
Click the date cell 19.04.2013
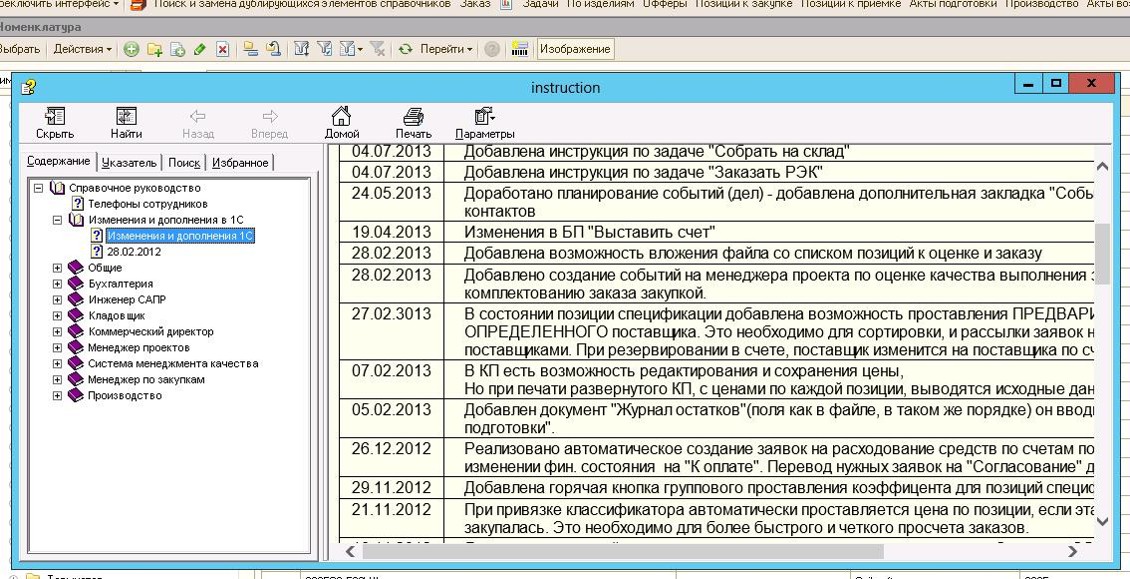pyautogui.click(x=391, y=232)
